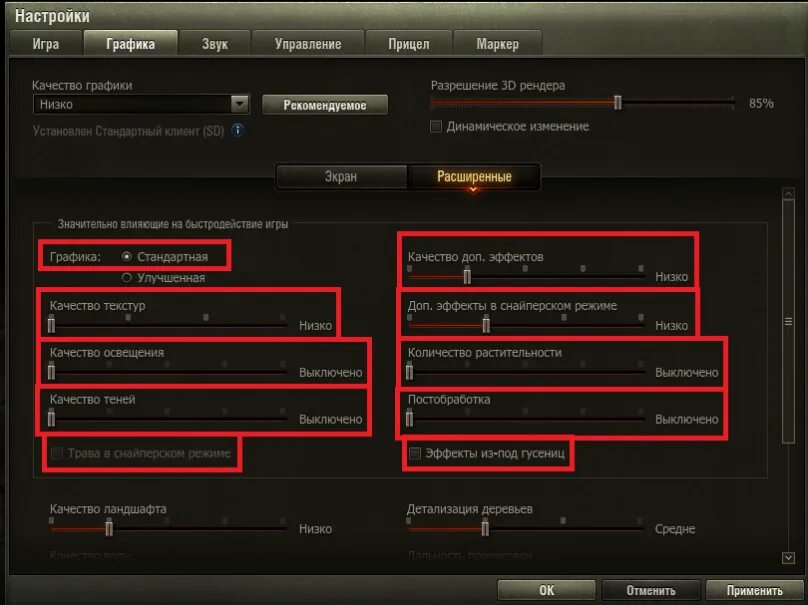The height and width of the screenshot is (605, 808).
Task: Select the Низко graphics quality combo box
Action: tap(141, 104)
